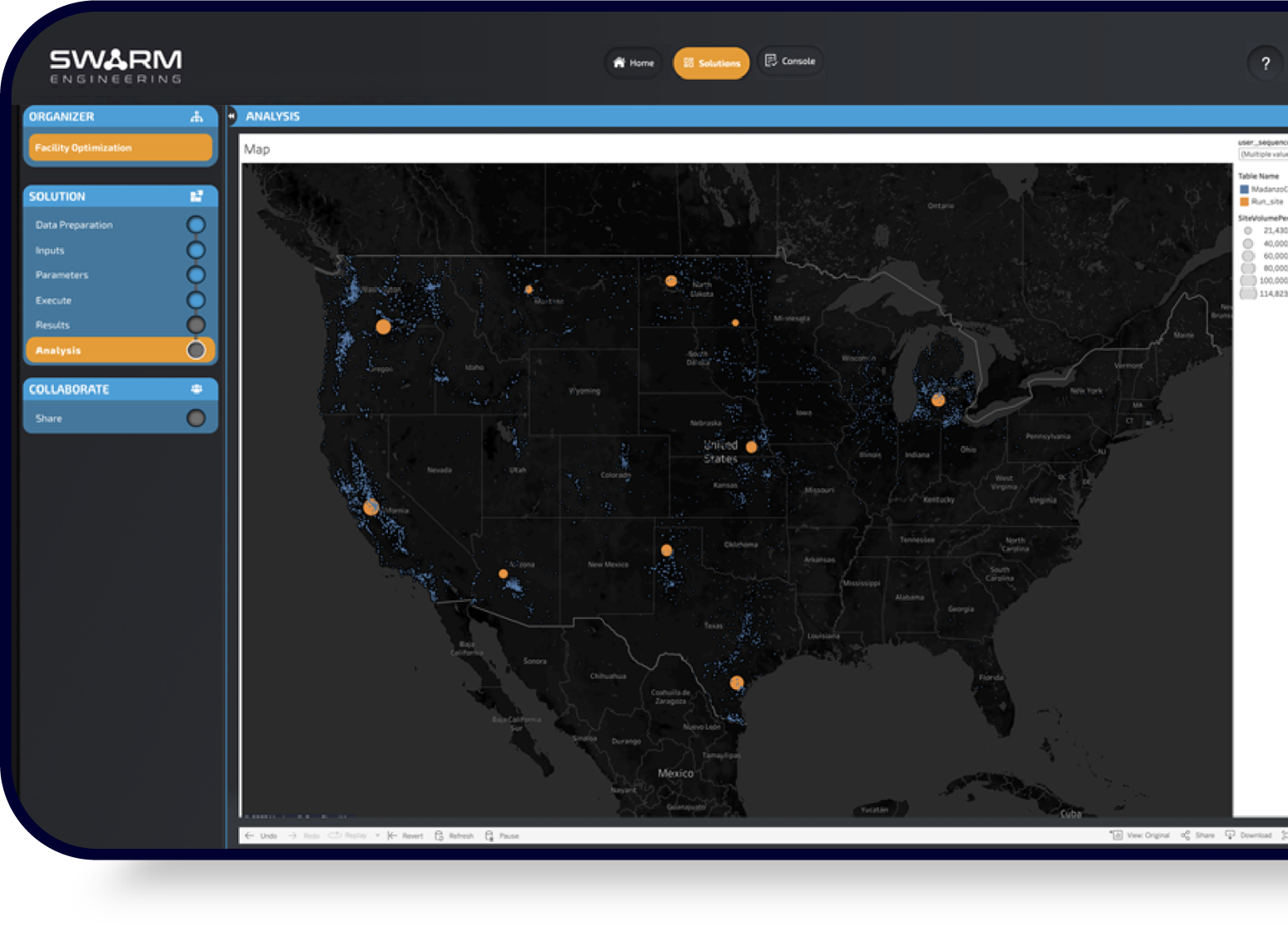Image resolution: width=1288 pixels, height=927 pixels.
Task: Click the orange marker near United States label
Action: [x=751, y=447]
